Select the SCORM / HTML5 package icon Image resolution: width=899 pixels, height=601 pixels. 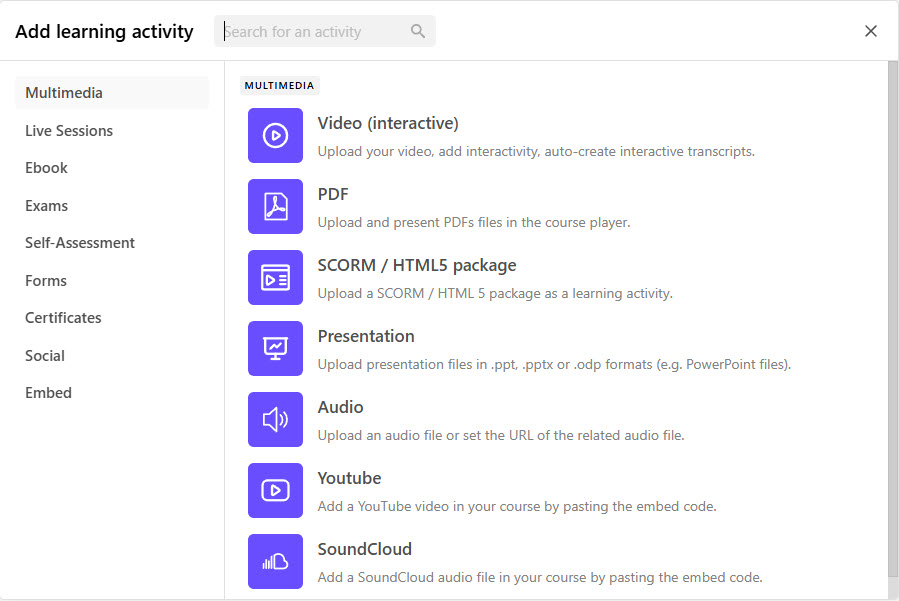tap(275, 277)
